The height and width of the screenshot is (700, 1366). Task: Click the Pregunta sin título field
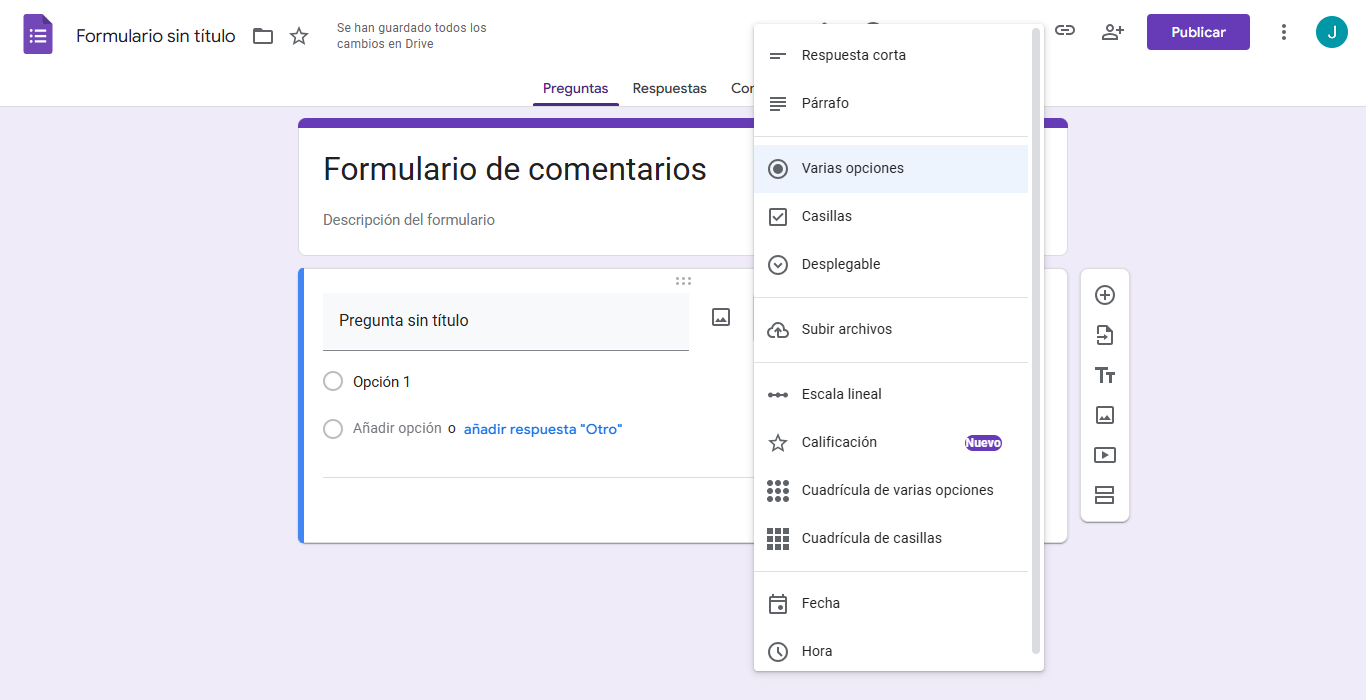pyautogui.click(x=505, y=321)
